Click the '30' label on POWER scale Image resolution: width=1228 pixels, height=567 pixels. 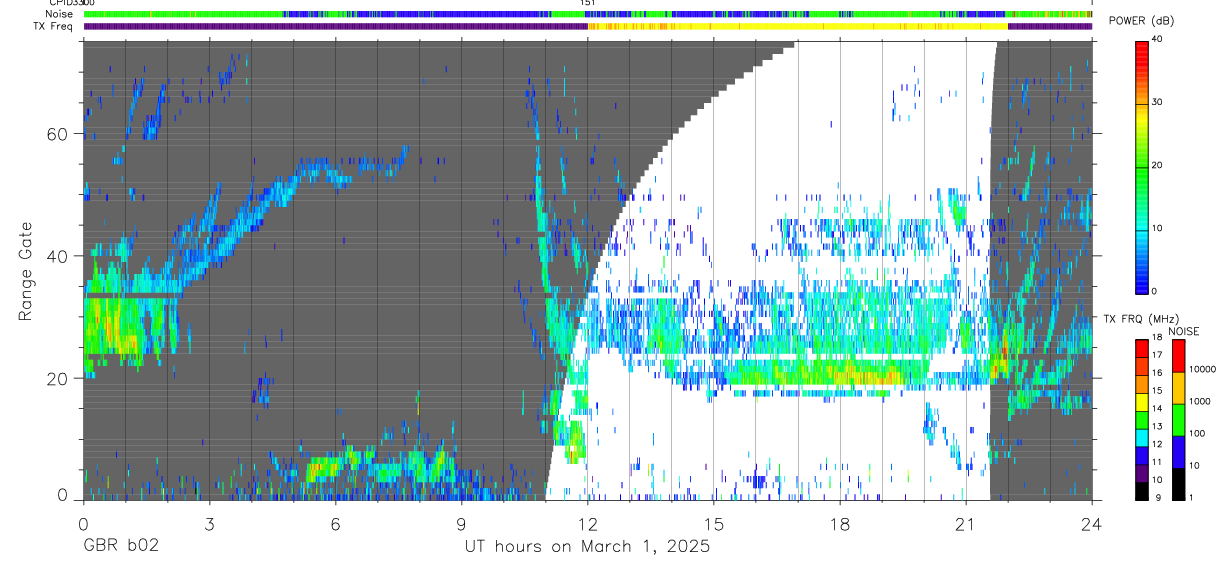click(x=1157, y=103)
